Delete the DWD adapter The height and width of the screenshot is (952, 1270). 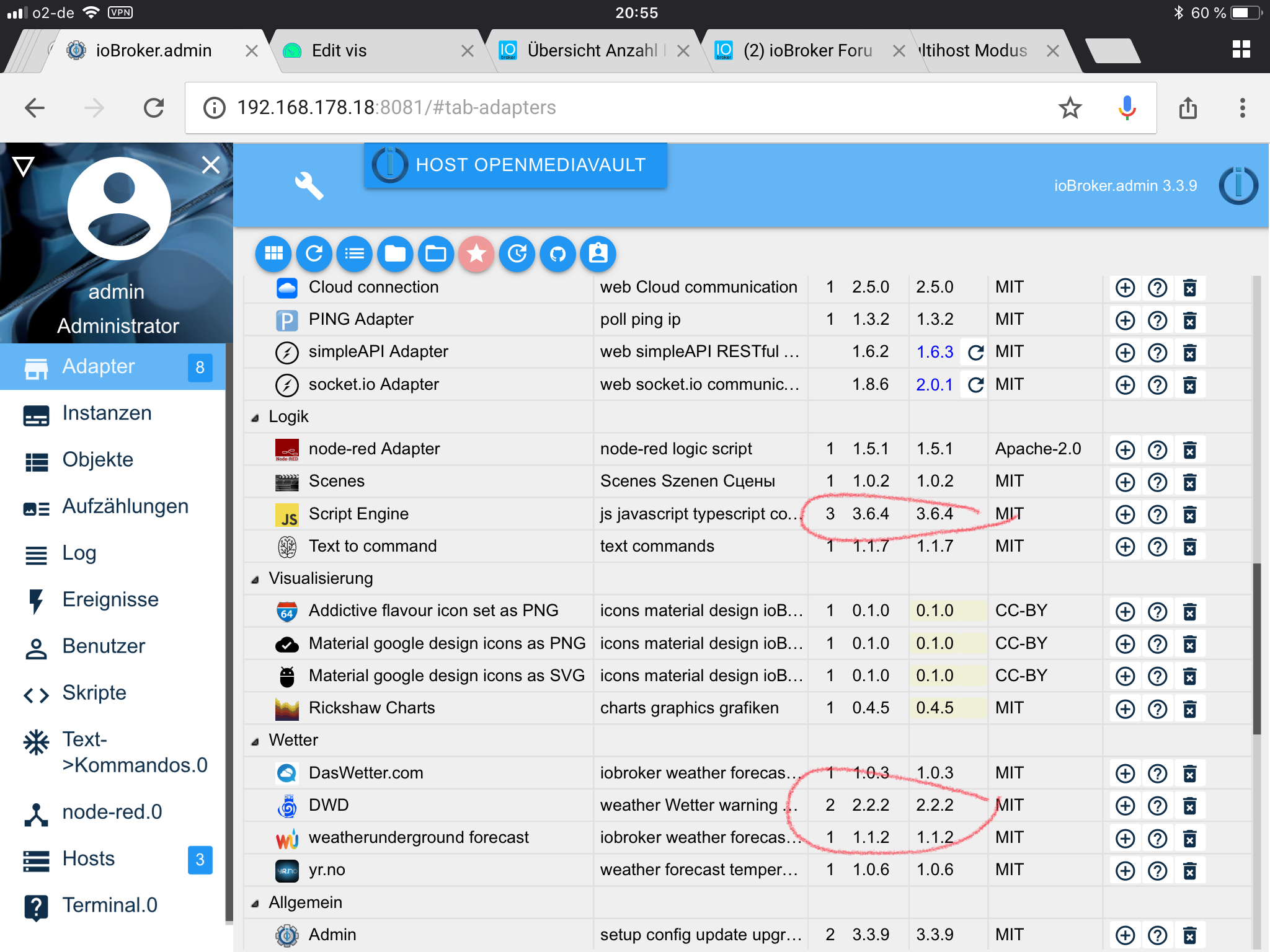pos(1189,806)
